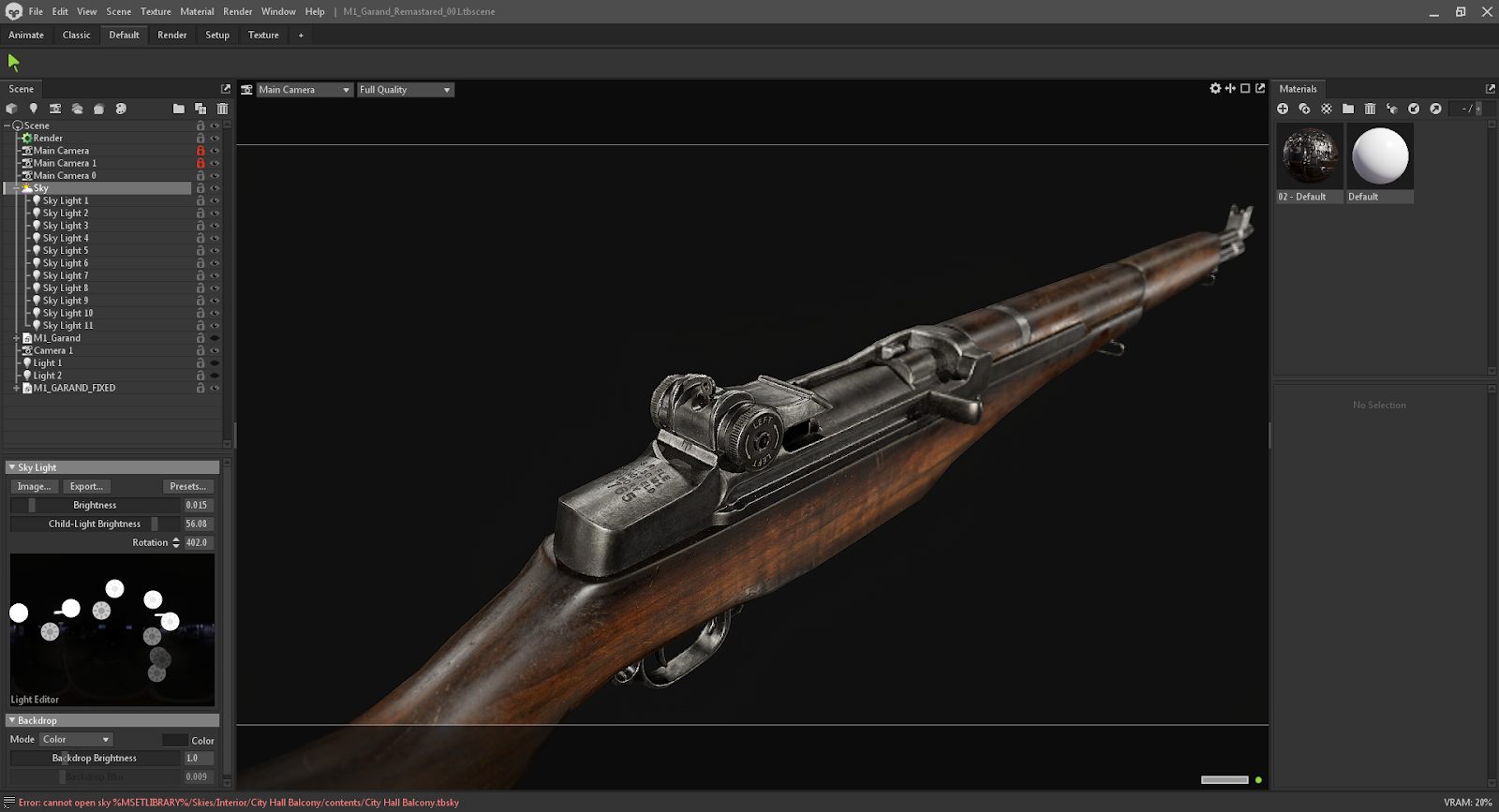The width and height of the screenshot is (1499, 812).
Task: Create a new group folder in Scene
Action: (x=179, y=109)
